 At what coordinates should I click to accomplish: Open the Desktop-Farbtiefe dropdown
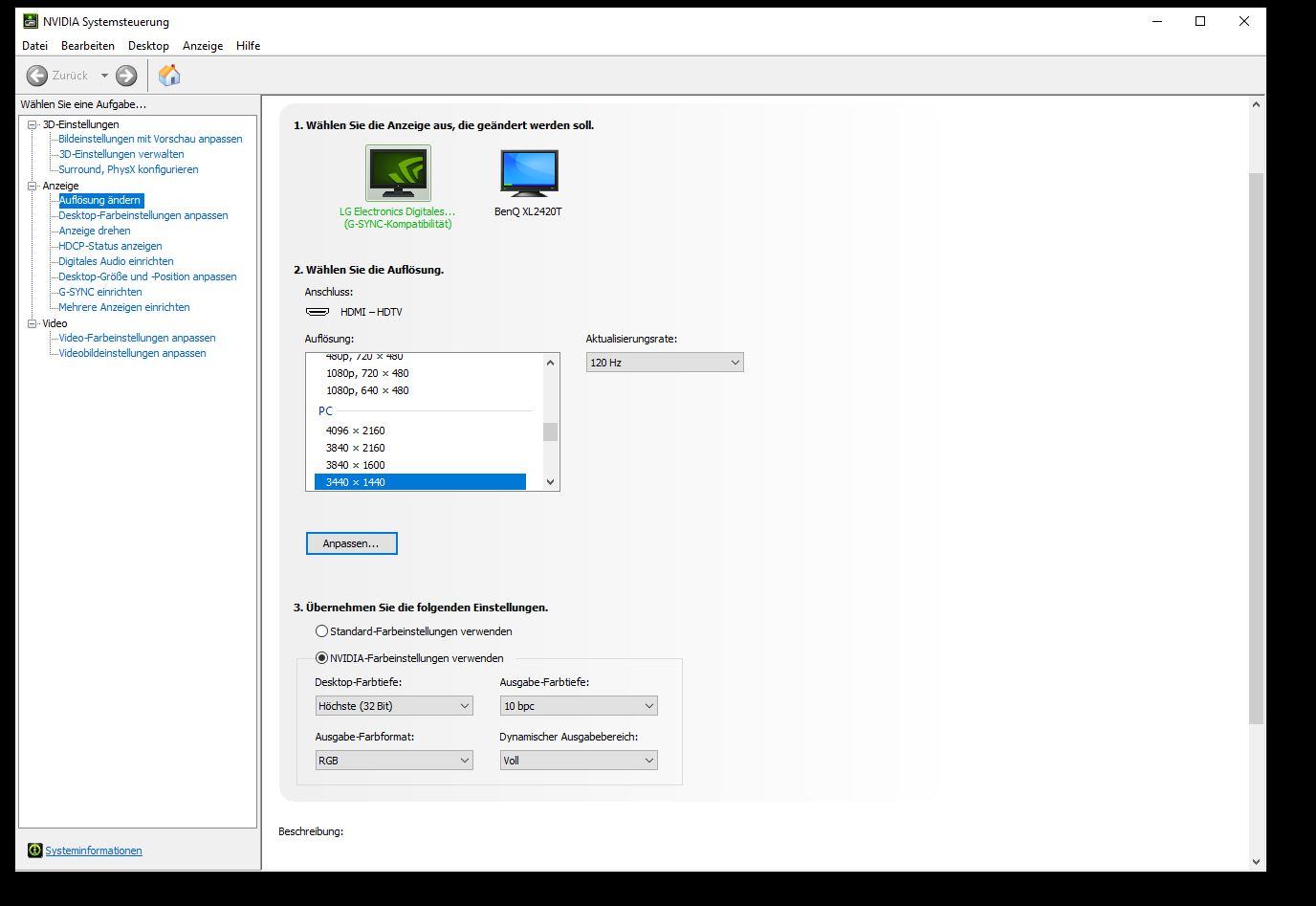(x=394, y=706)
